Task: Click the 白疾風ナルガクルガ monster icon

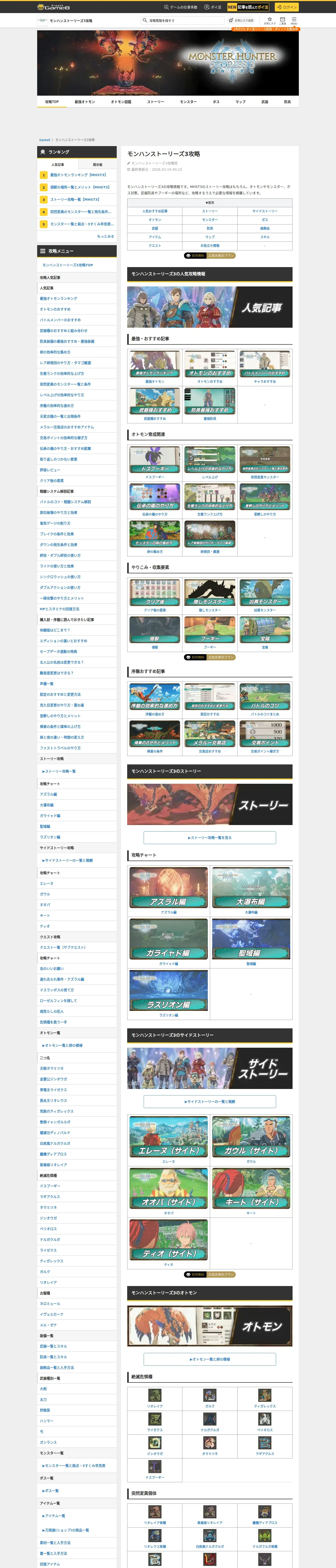Action: tap(210, 1536)
